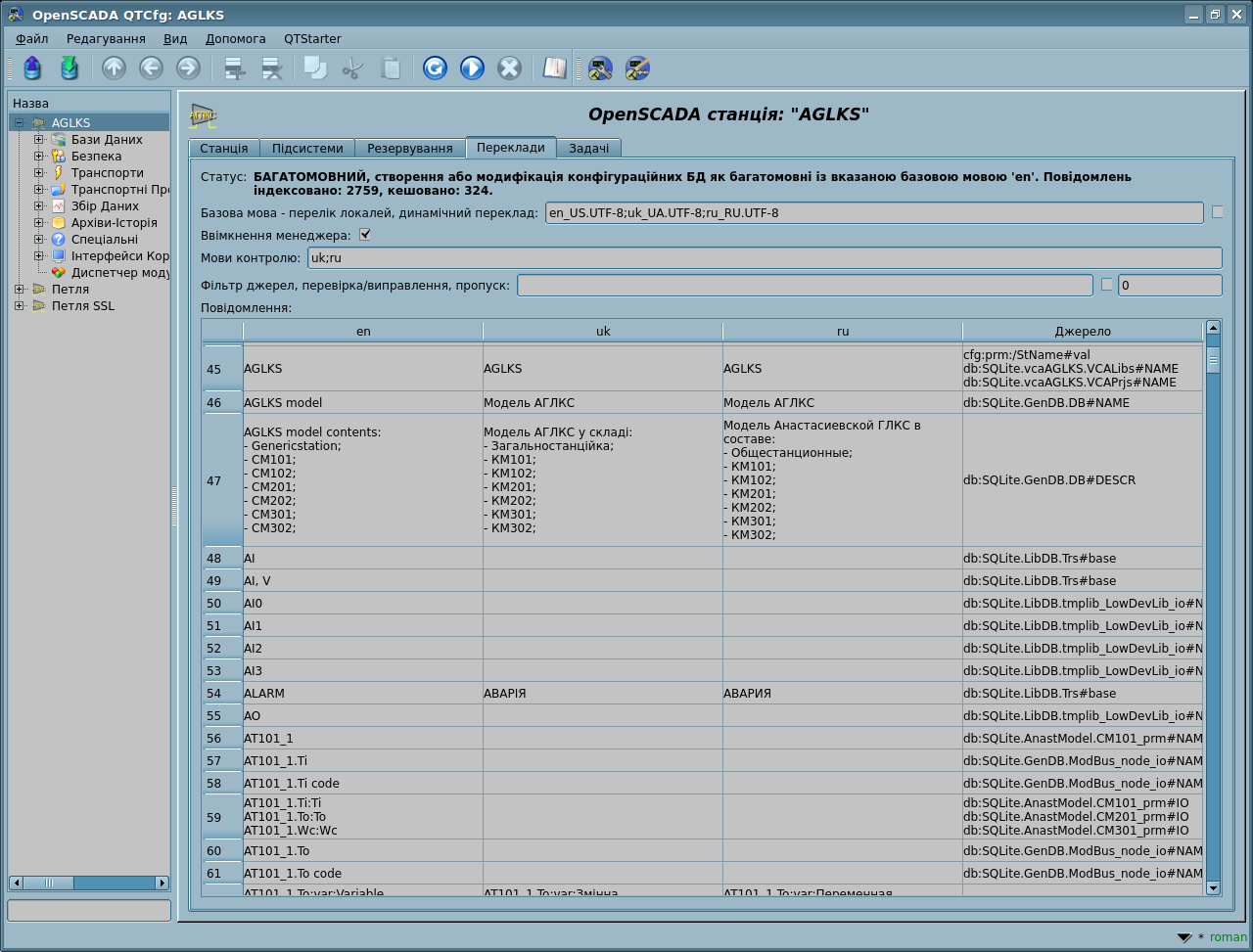
Task: Click the Бази Даних database icon
Action: 59,140
